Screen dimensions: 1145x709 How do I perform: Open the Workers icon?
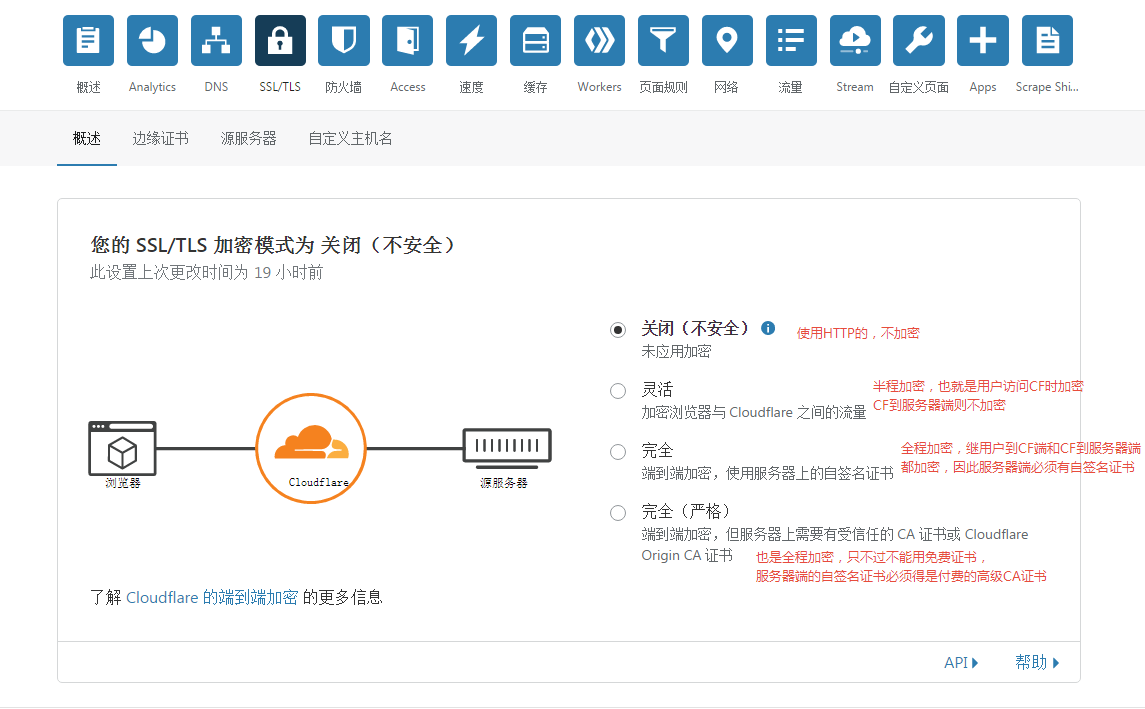600,41
